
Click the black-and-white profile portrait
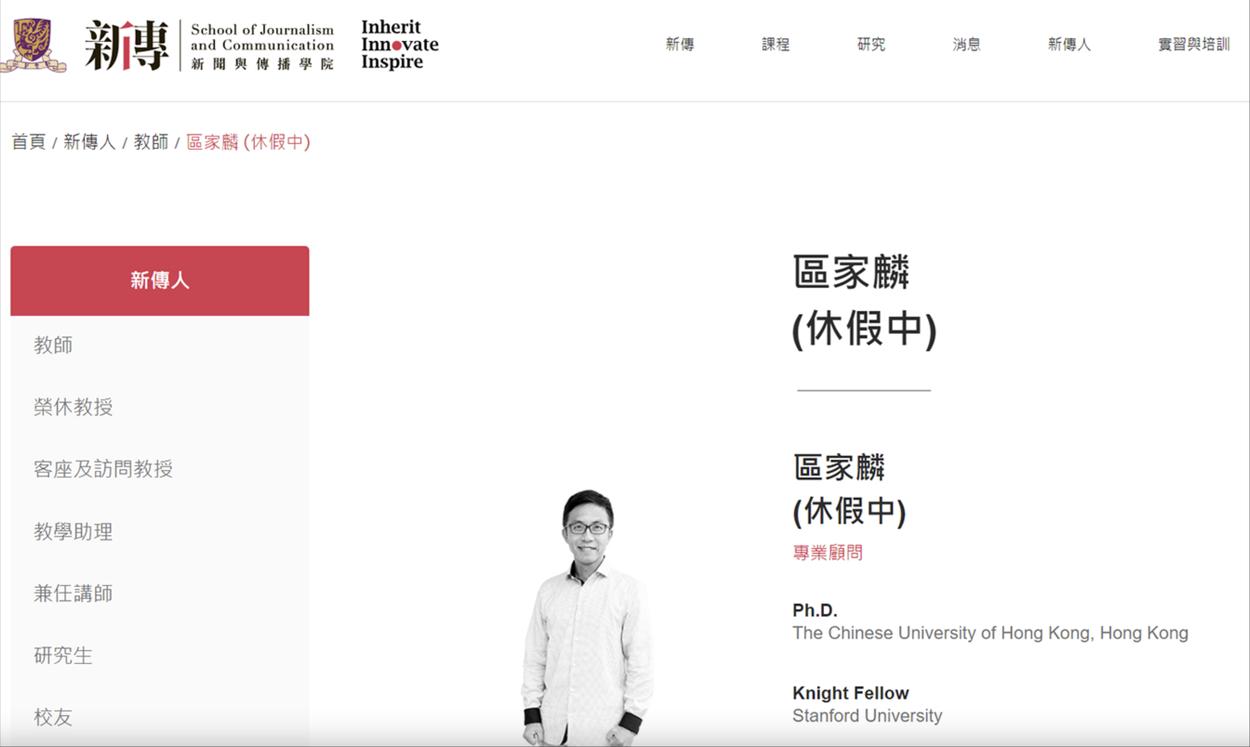587,618
